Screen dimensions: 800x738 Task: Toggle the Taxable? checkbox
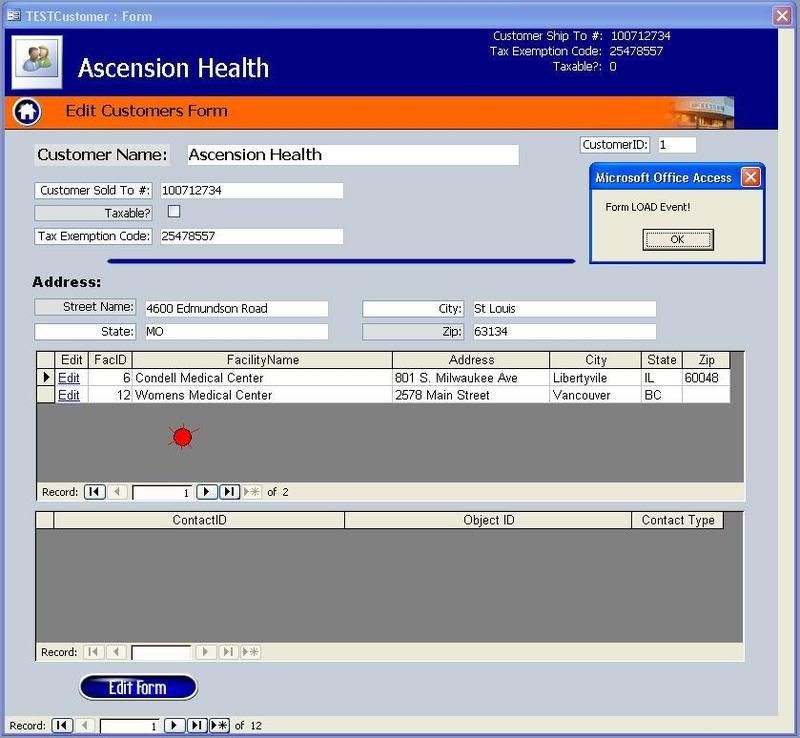click(174, 211)
